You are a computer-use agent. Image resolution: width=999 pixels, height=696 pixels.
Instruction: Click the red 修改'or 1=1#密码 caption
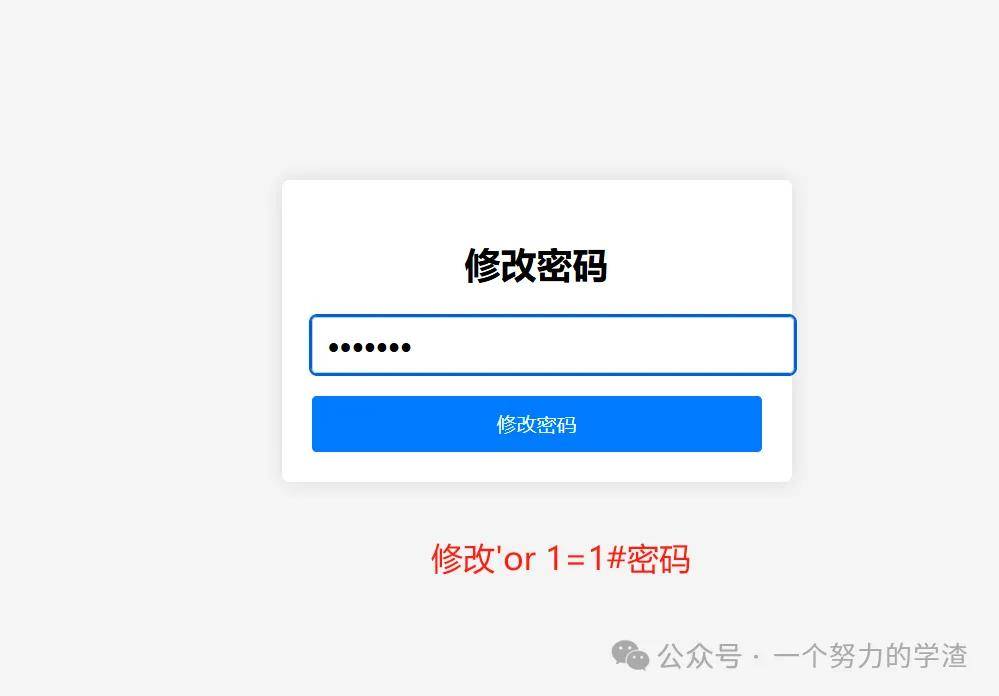point(561,559)
